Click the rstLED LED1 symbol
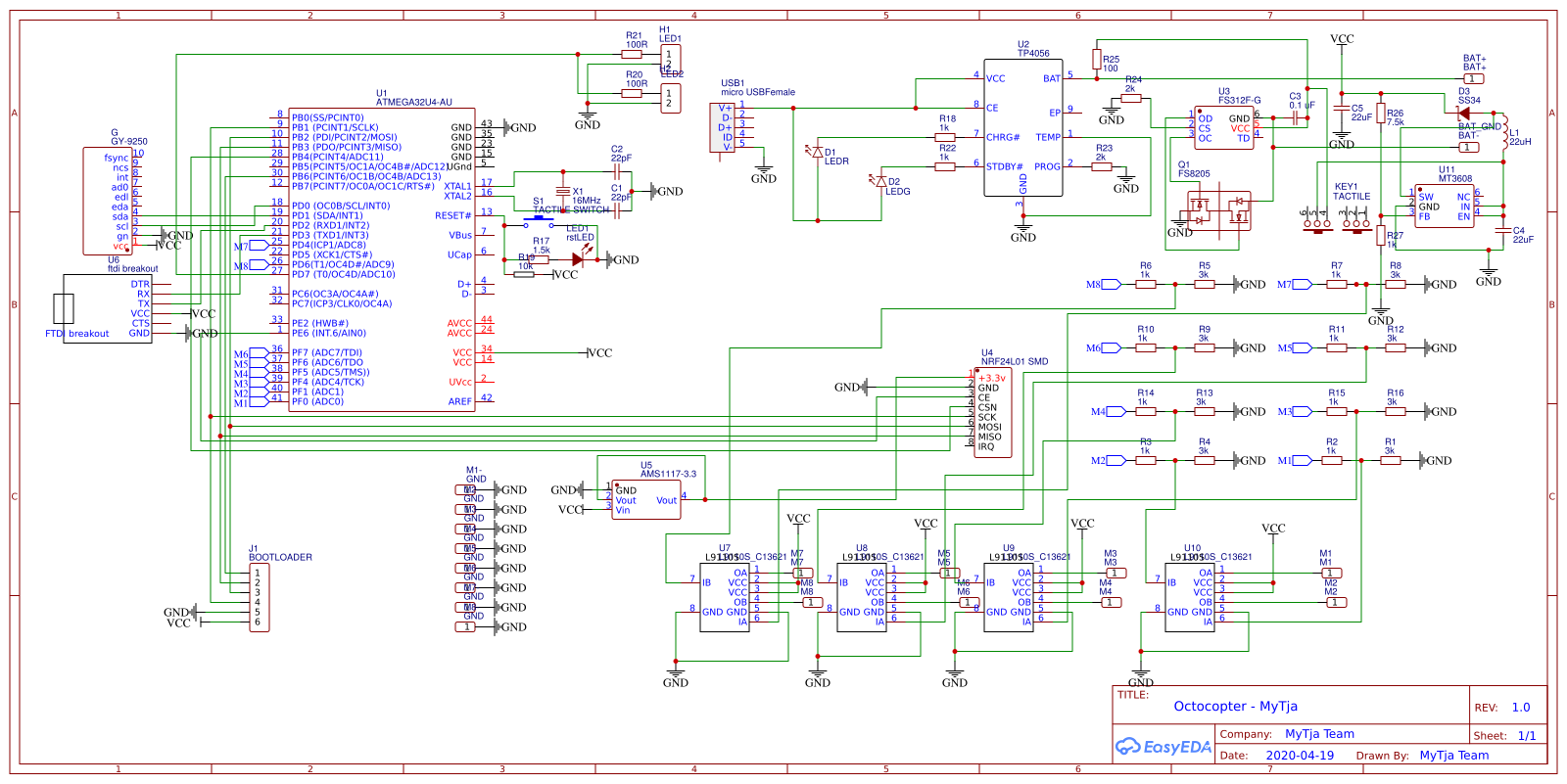The height and width of the screenshot is (784, 1567). [578, 259]
